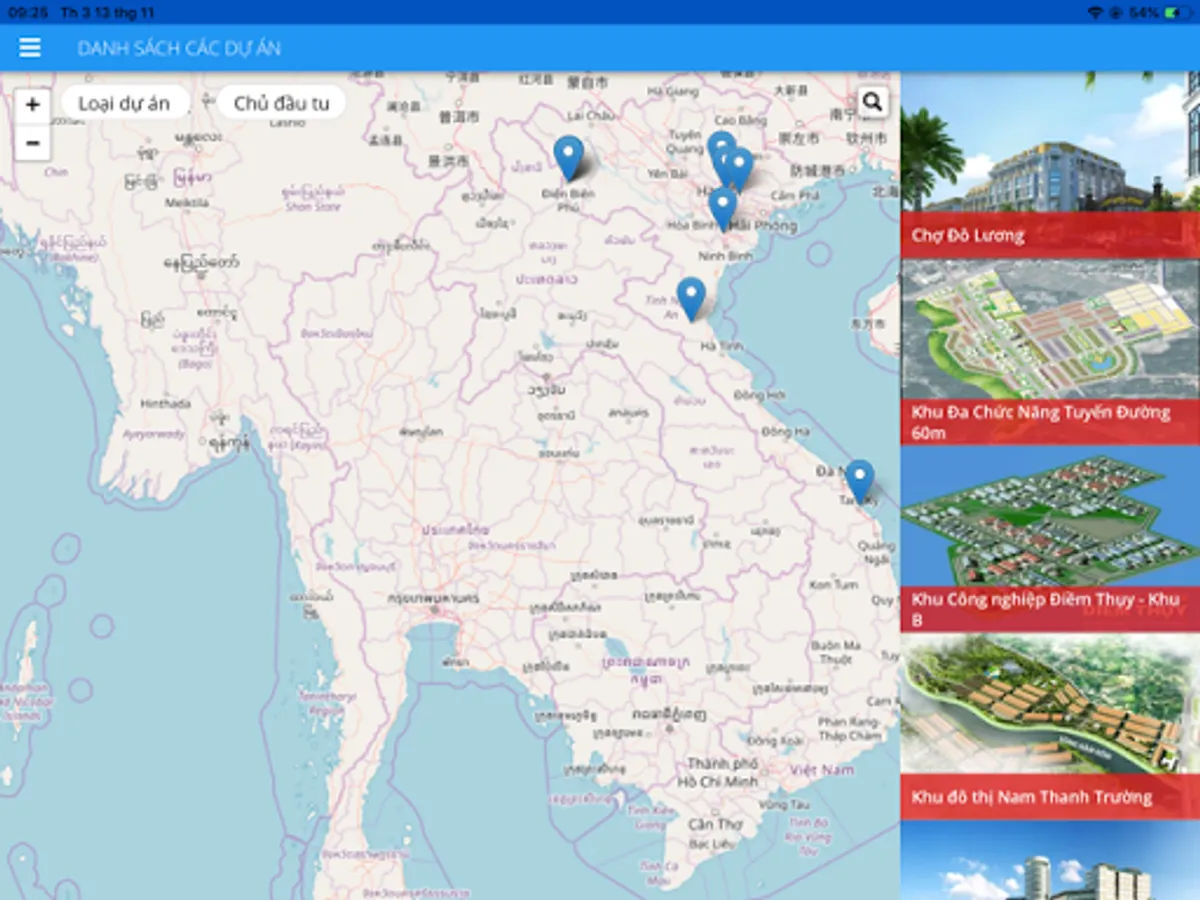Open the hamburger menu in the header

30,48
